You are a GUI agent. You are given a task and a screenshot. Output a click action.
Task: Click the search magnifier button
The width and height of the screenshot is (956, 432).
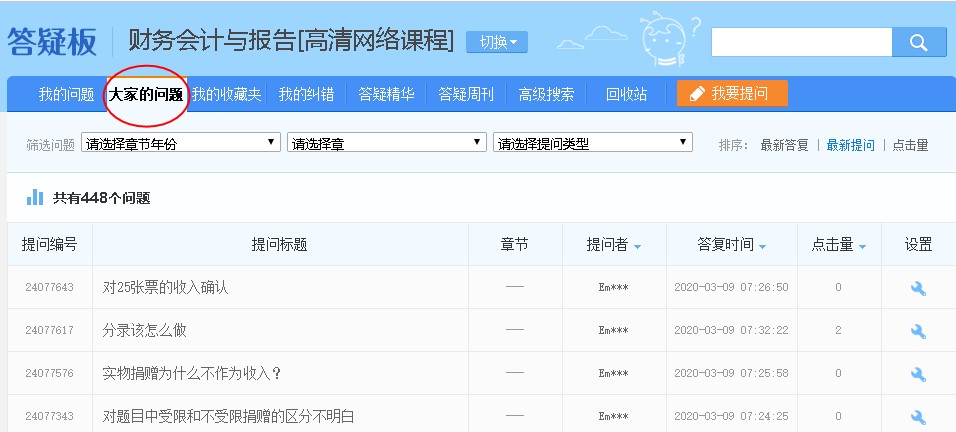coord(919,42)
